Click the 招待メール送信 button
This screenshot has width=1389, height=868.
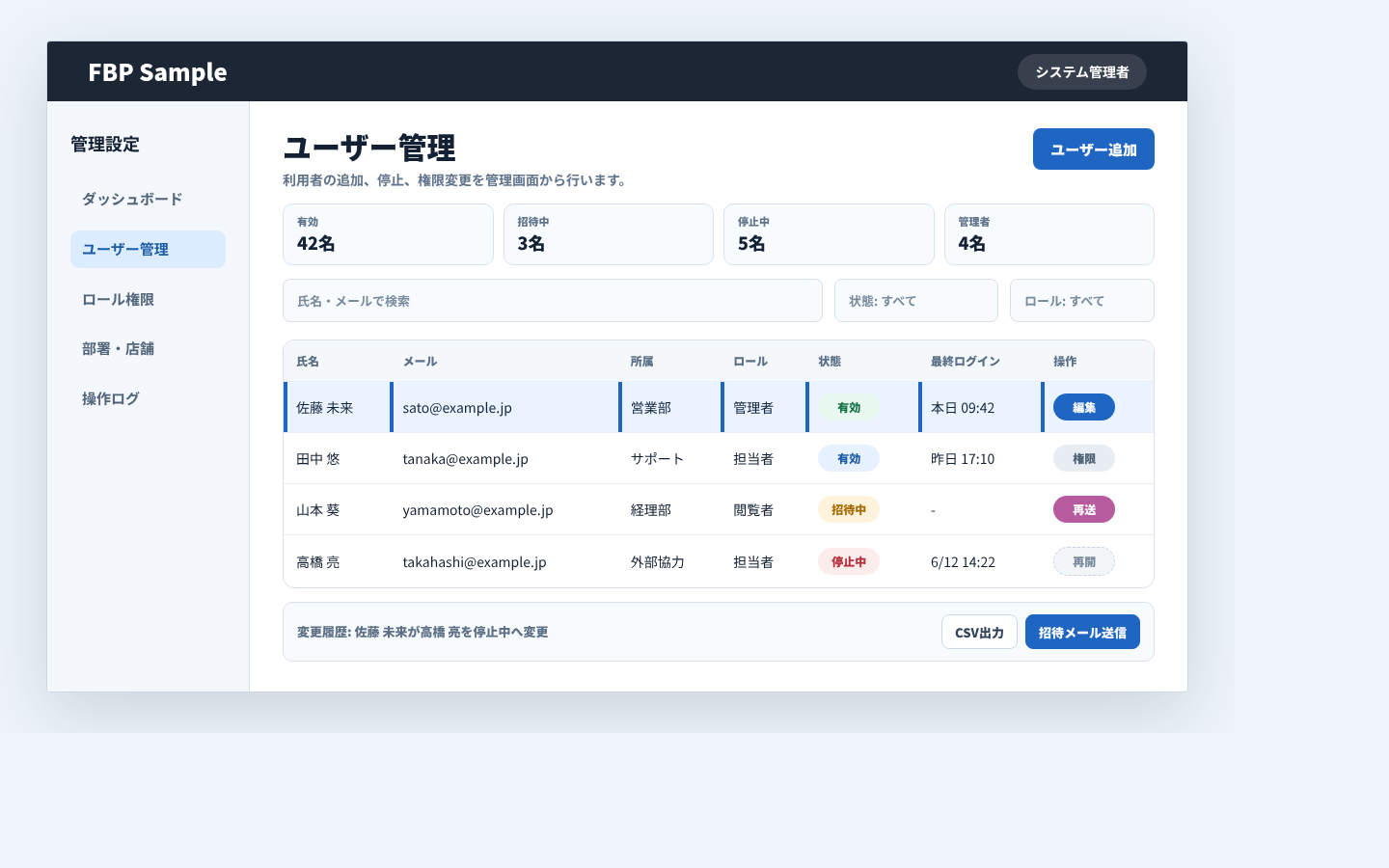point(1082,633)
